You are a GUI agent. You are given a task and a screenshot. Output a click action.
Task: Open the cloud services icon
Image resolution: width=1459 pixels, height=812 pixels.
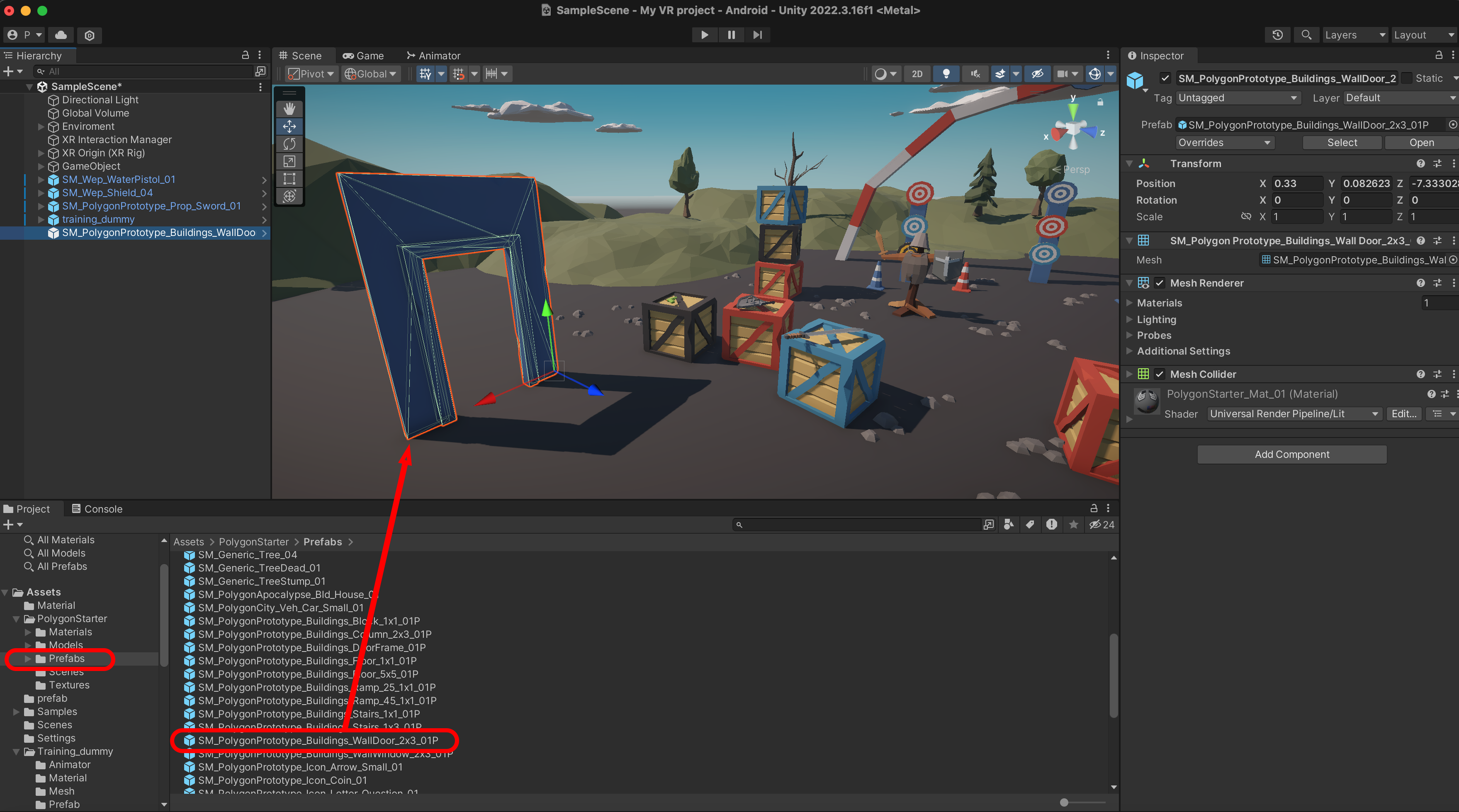(x=61, y=34)
